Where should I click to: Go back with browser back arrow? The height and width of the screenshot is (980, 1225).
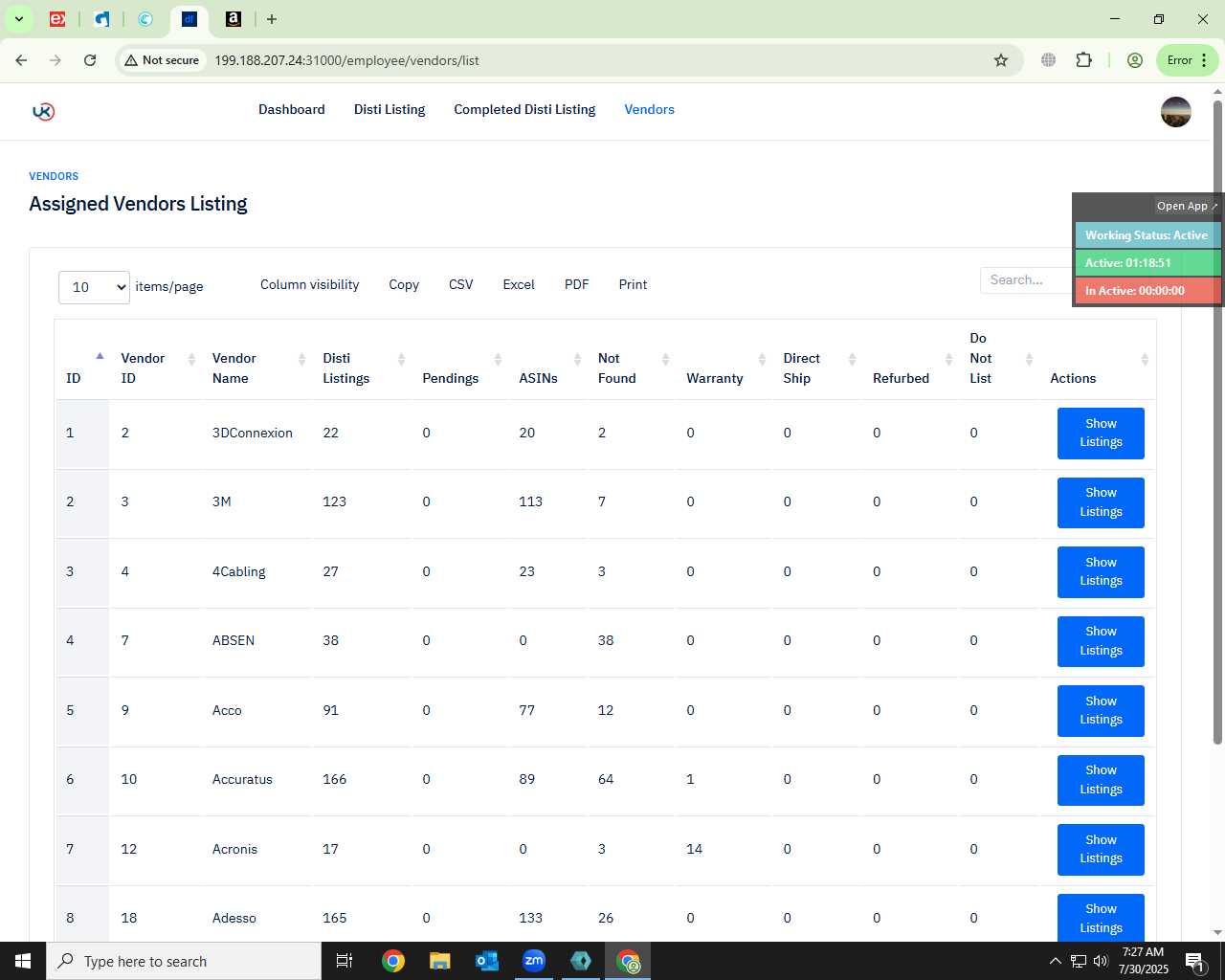[21, 60]
